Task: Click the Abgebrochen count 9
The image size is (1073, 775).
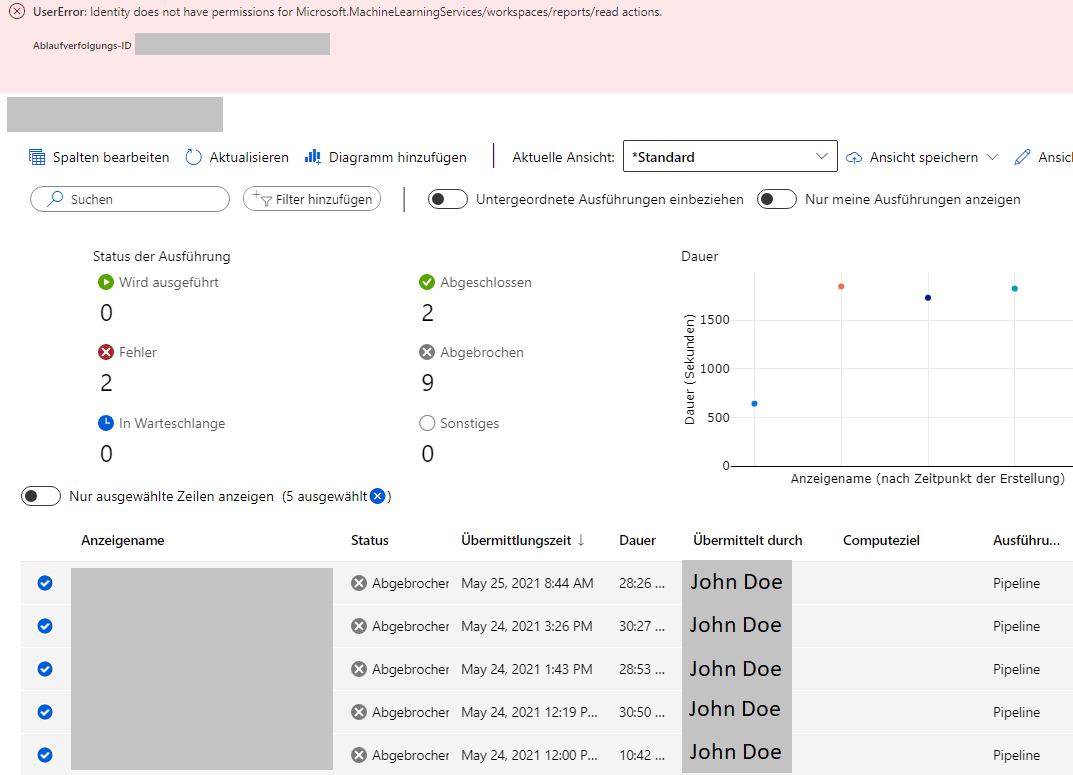Action: click(x=428, y=383)
